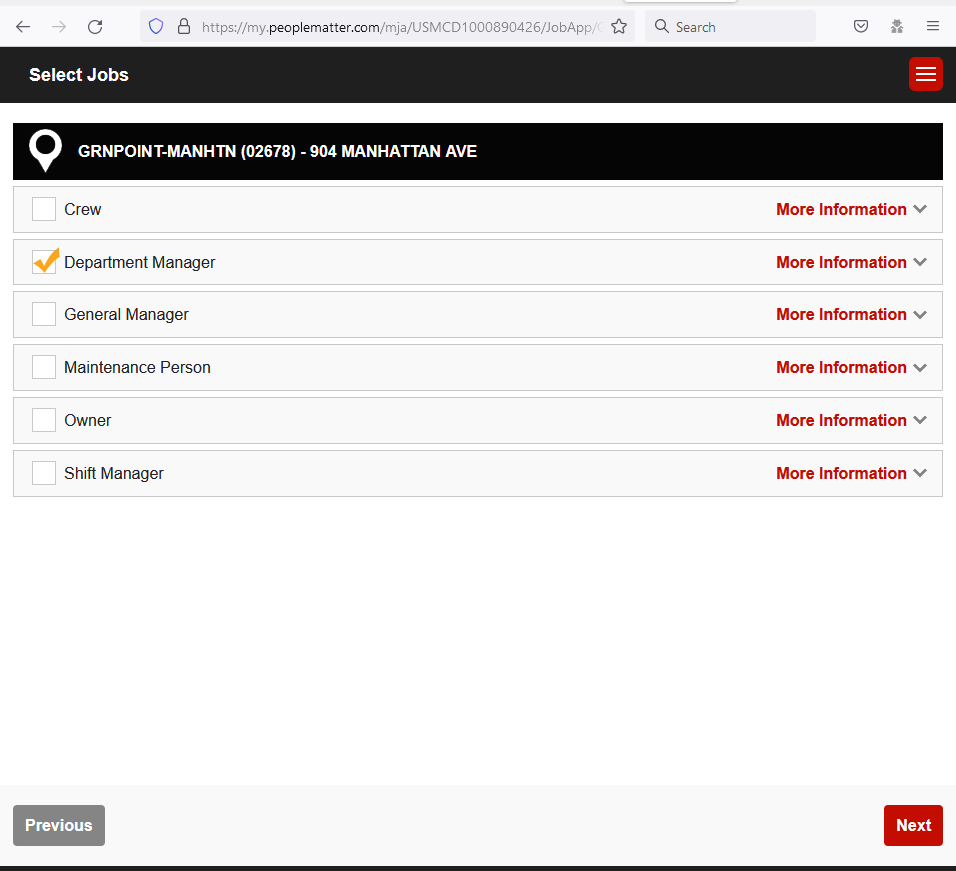Click the Firefox account icon
Viewport: 956px width, 871px height.
click(896, 26)
